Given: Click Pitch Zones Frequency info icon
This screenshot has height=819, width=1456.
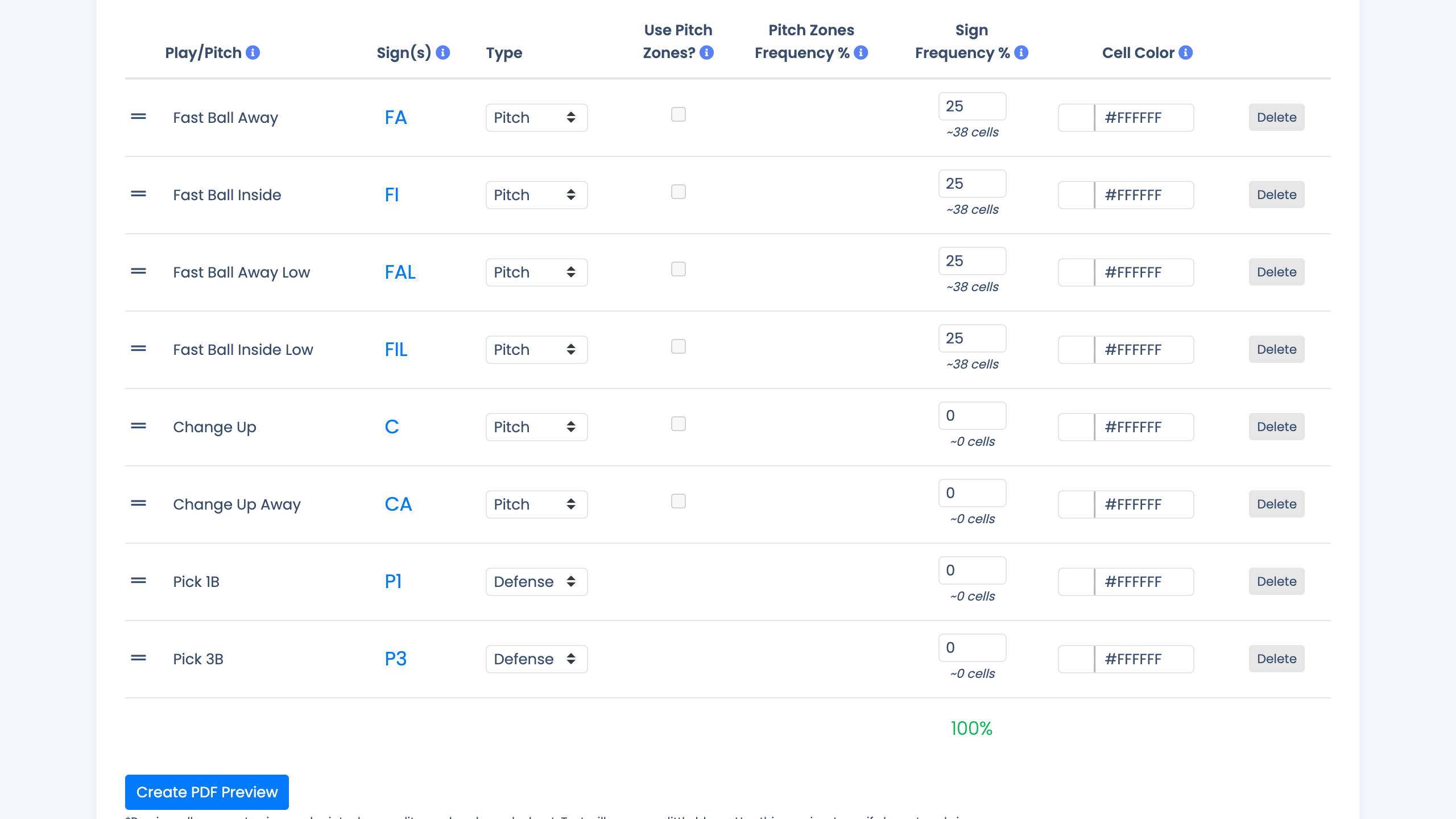Looking at the screenshot, I should (861, 53).
